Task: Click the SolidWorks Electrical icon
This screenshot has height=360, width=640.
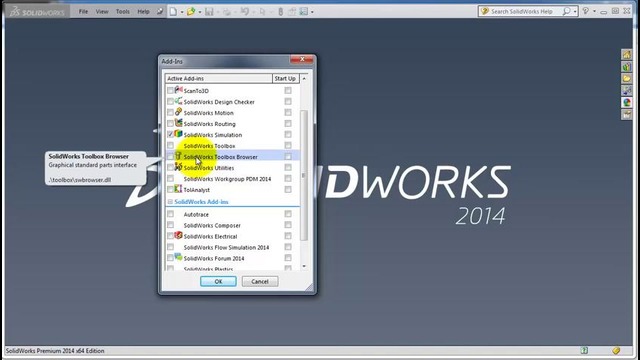Action: pyautogui.click(x=178, y=236)
